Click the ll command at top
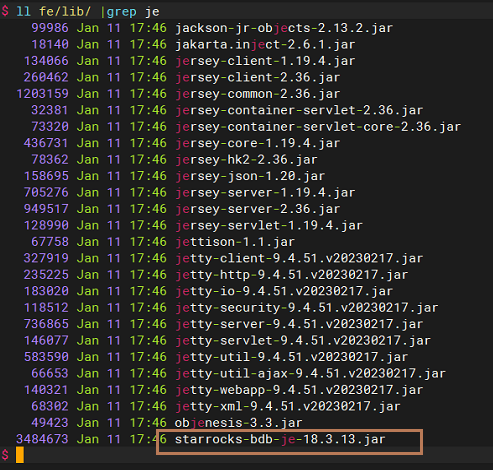Image resolution: width=493 pixels, height=470 pixels. (x=23, y=12)
